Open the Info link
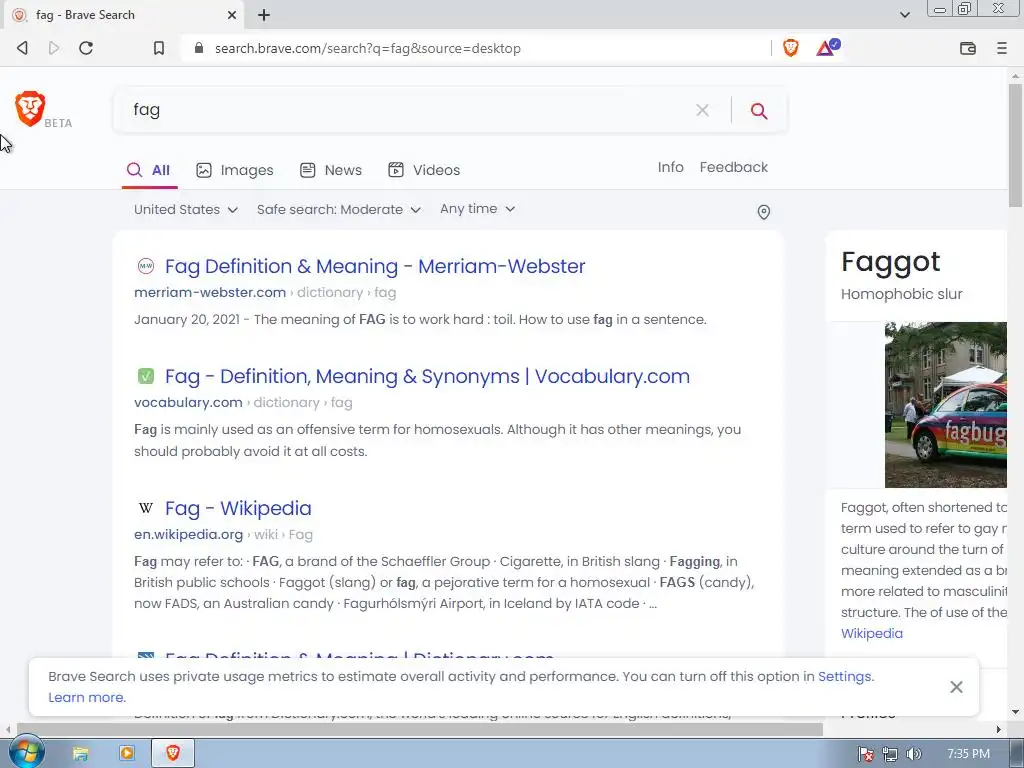Viewport: 1024px width, 768px height. point(670,167)
